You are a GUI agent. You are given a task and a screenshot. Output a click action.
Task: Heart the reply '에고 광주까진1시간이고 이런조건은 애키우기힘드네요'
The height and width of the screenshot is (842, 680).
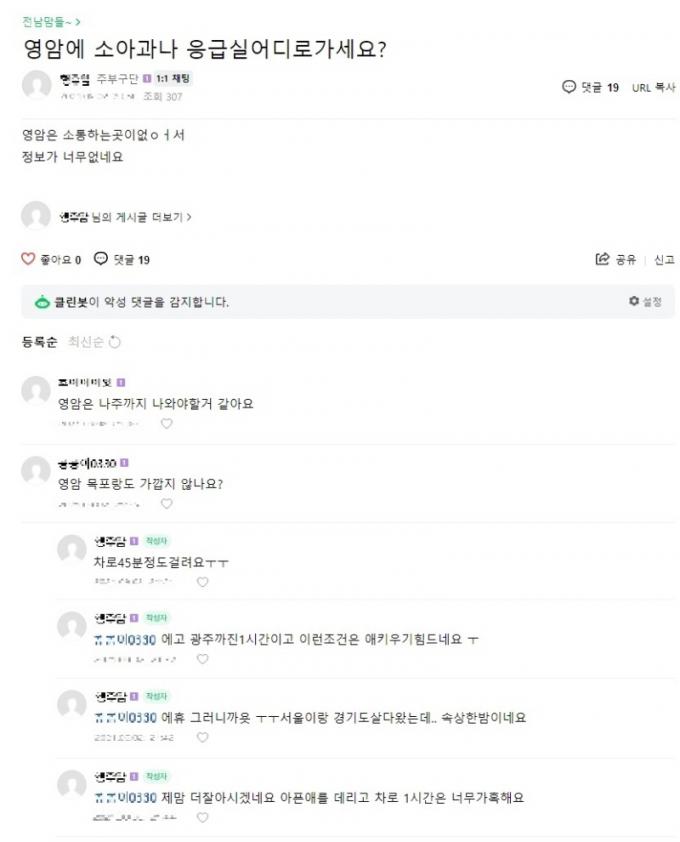coord(202,659)
